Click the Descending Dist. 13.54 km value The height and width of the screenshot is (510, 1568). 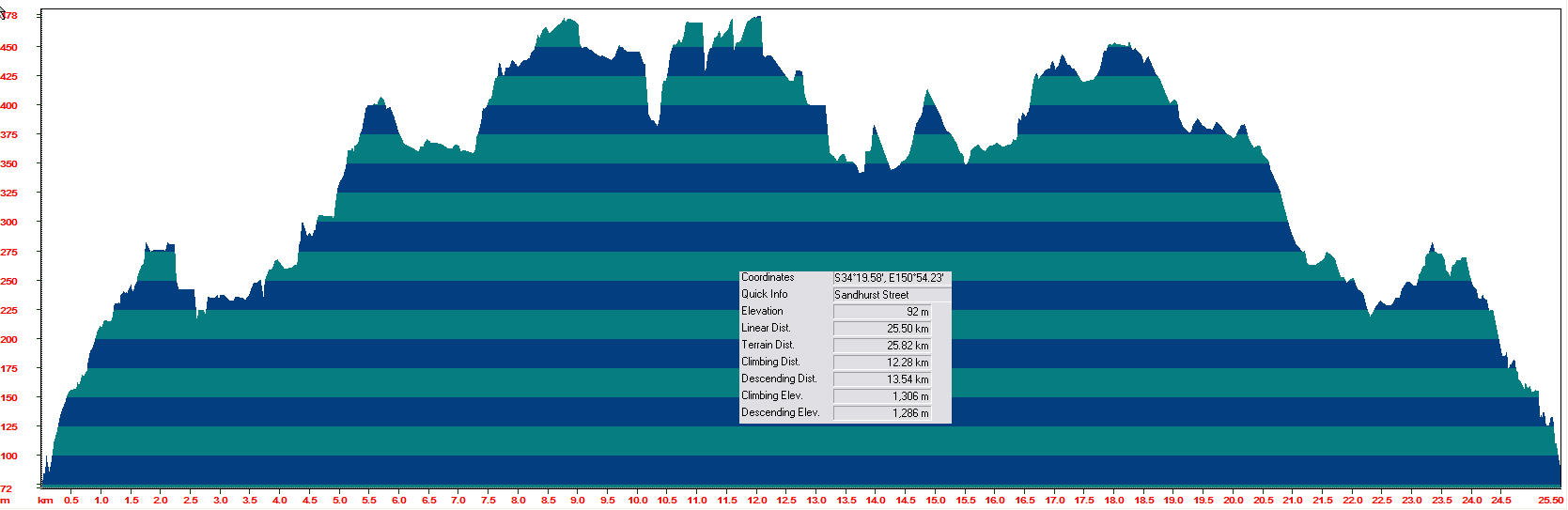pos(891,379)
